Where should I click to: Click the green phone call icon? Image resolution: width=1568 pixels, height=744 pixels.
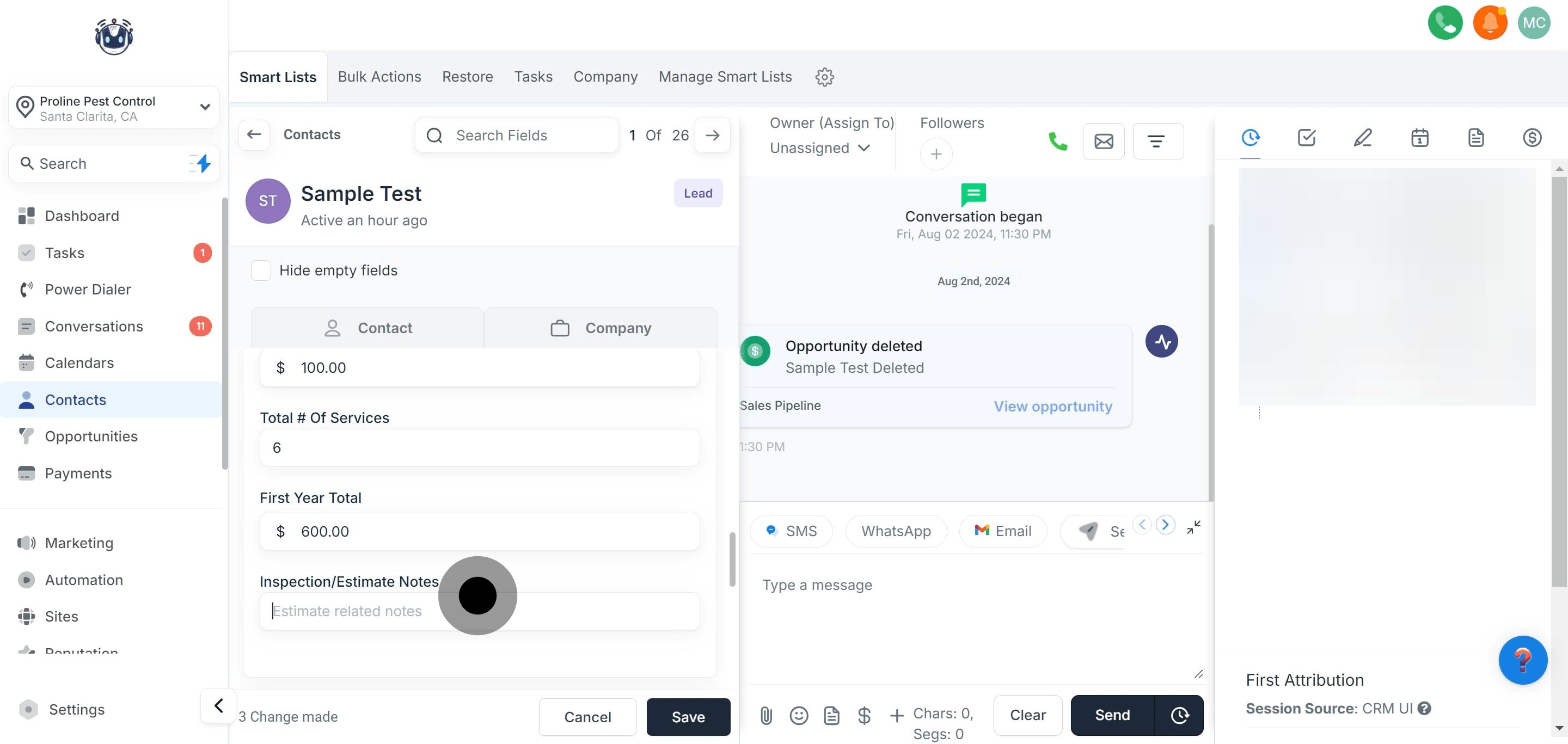1057,141
